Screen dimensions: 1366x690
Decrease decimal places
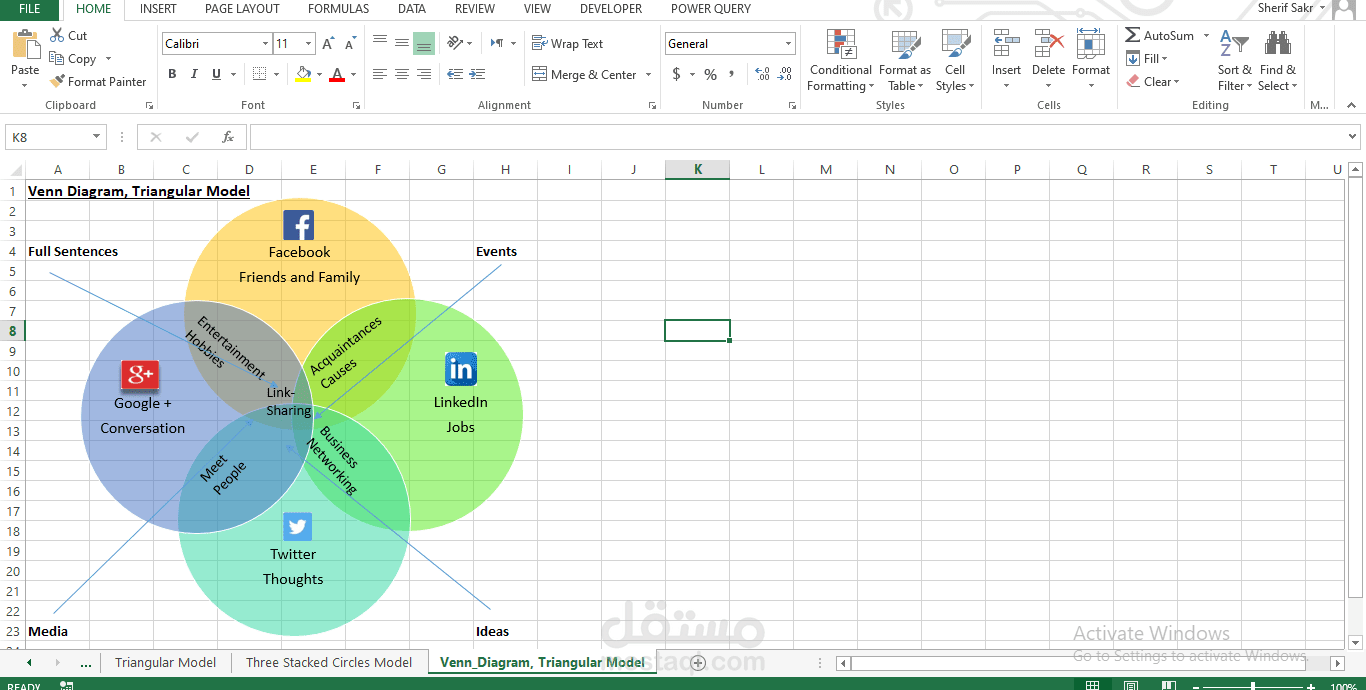pos(784,74)
